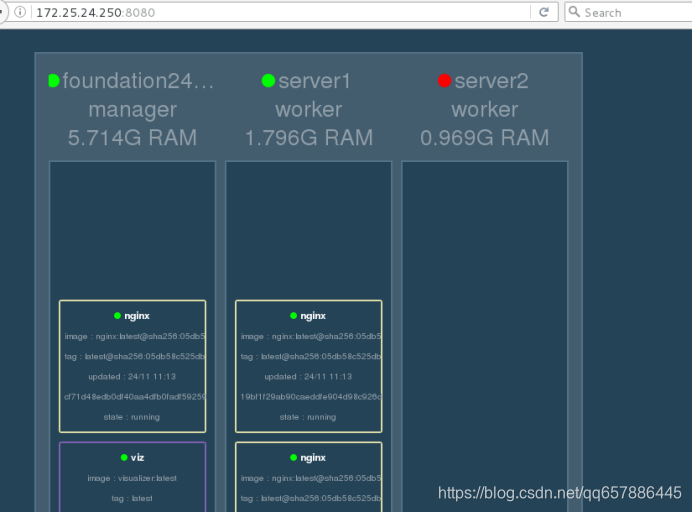The image size is (692, 512).
Task: Click image line in foundation24 nginx card
Action: tap(135, 336)
